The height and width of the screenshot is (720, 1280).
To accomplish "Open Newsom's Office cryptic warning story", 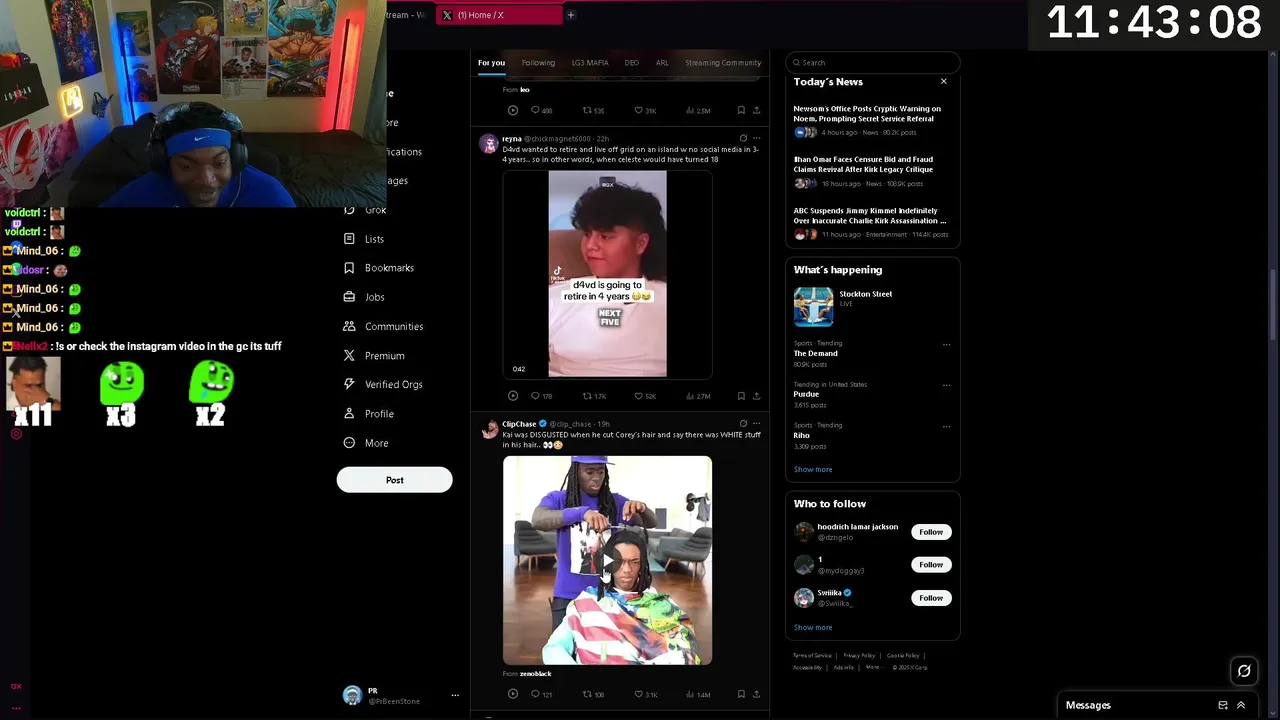I will (x=872, y=120).
